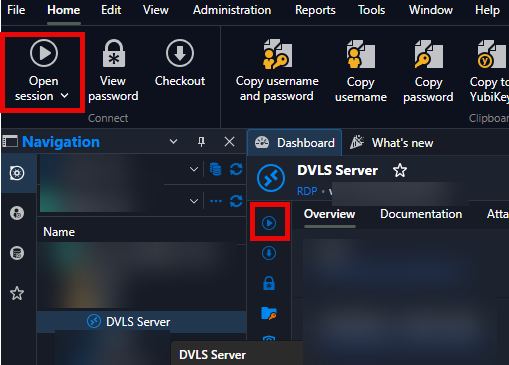Open the vault ellipsis options
The height and width of the screenshot is (365, 509).
216,201
